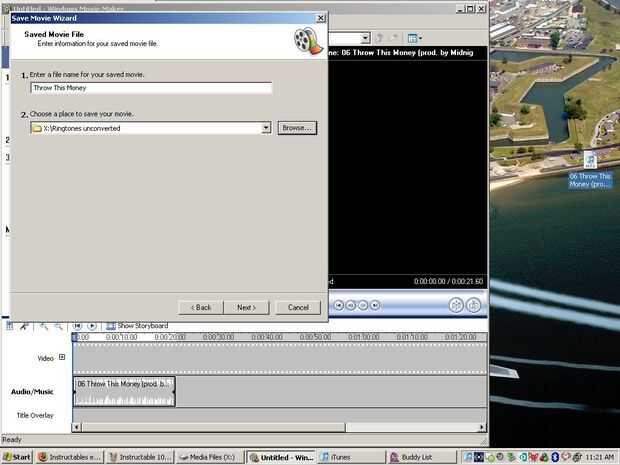
Task: Click the timeline horizontal scrollbar thumb
Action: [x=214, y=427]
